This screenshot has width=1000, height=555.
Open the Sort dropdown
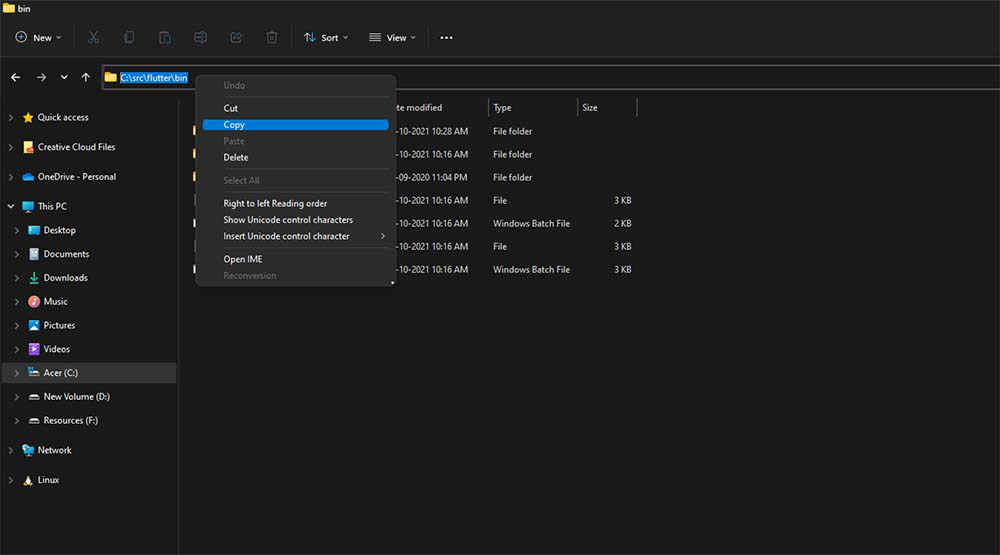pos(326,37)
